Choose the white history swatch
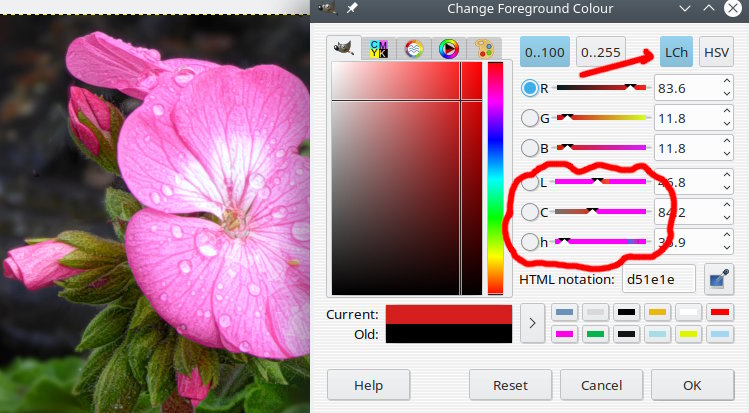 [x=688, y=312]
